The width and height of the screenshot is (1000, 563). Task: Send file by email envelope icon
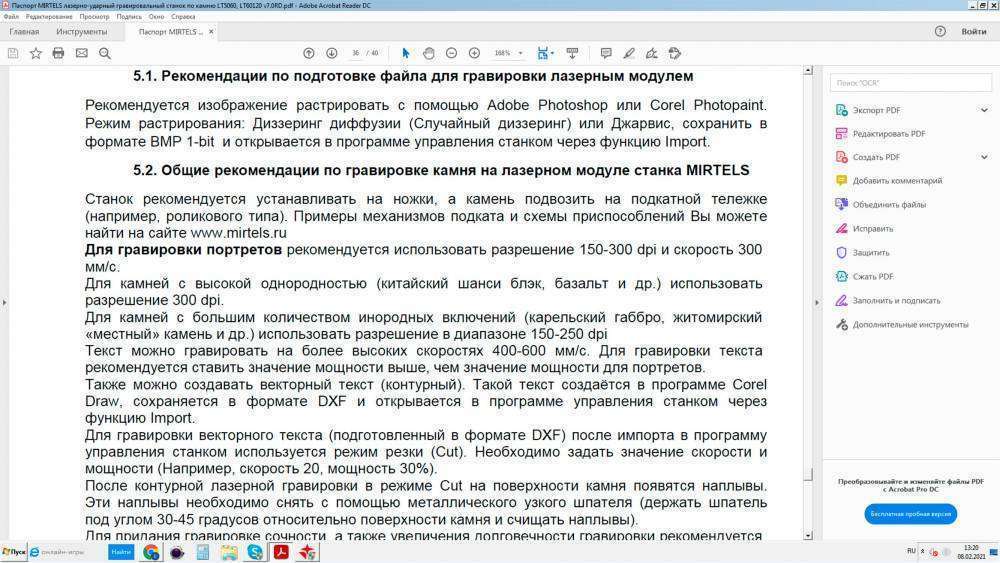82,54
